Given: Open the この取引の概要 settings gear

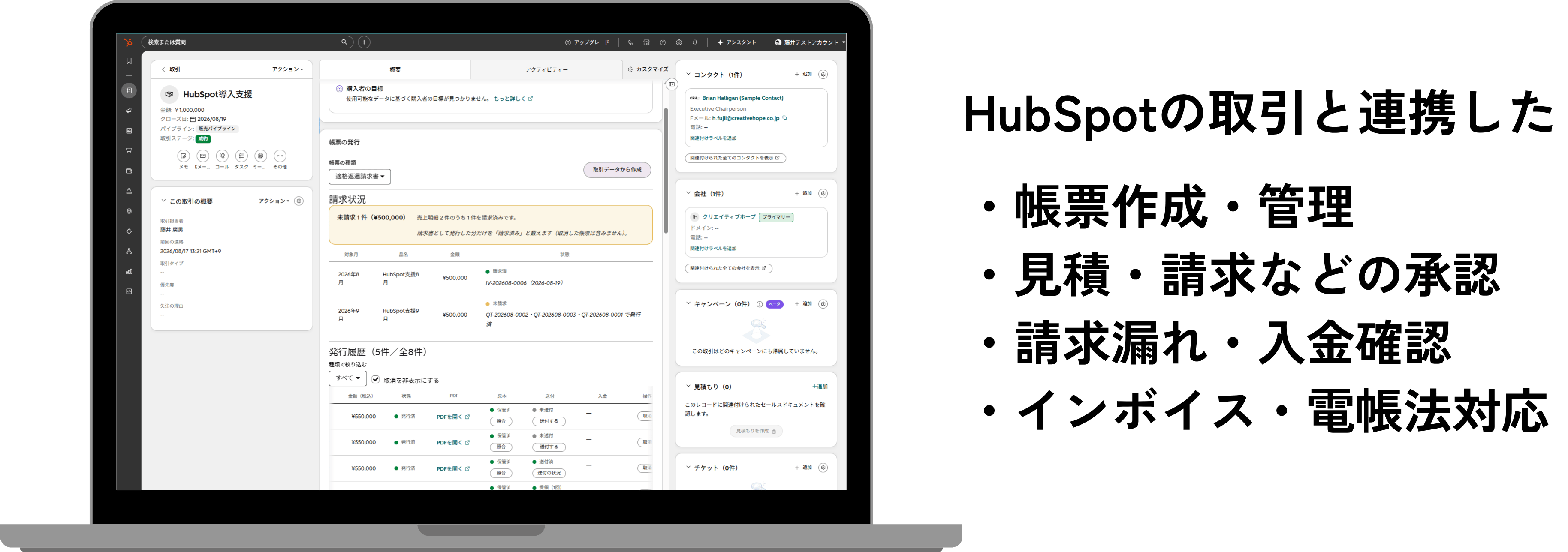Looking at the screenshot, I should tap(299, 201).
